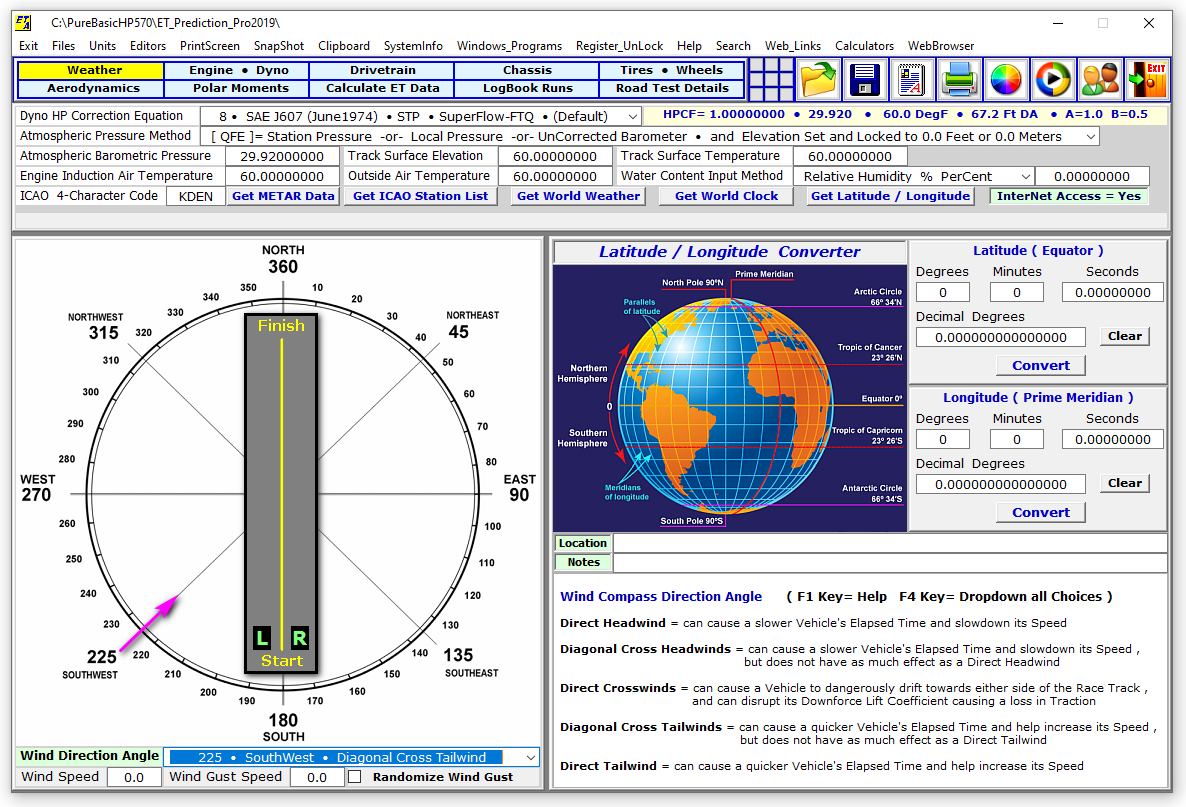Viewport: 1186px width, 807px height.
Task: Save data using the floppy disk icon
Action: 865,79
